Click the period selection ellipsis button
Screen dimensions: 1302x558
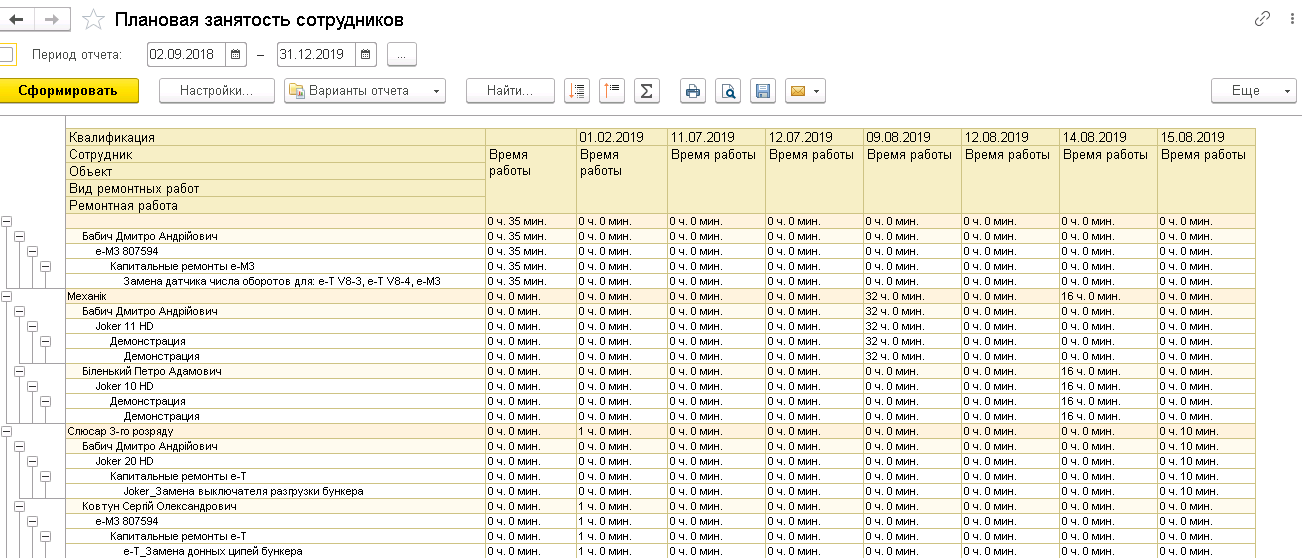pos(402,54)
